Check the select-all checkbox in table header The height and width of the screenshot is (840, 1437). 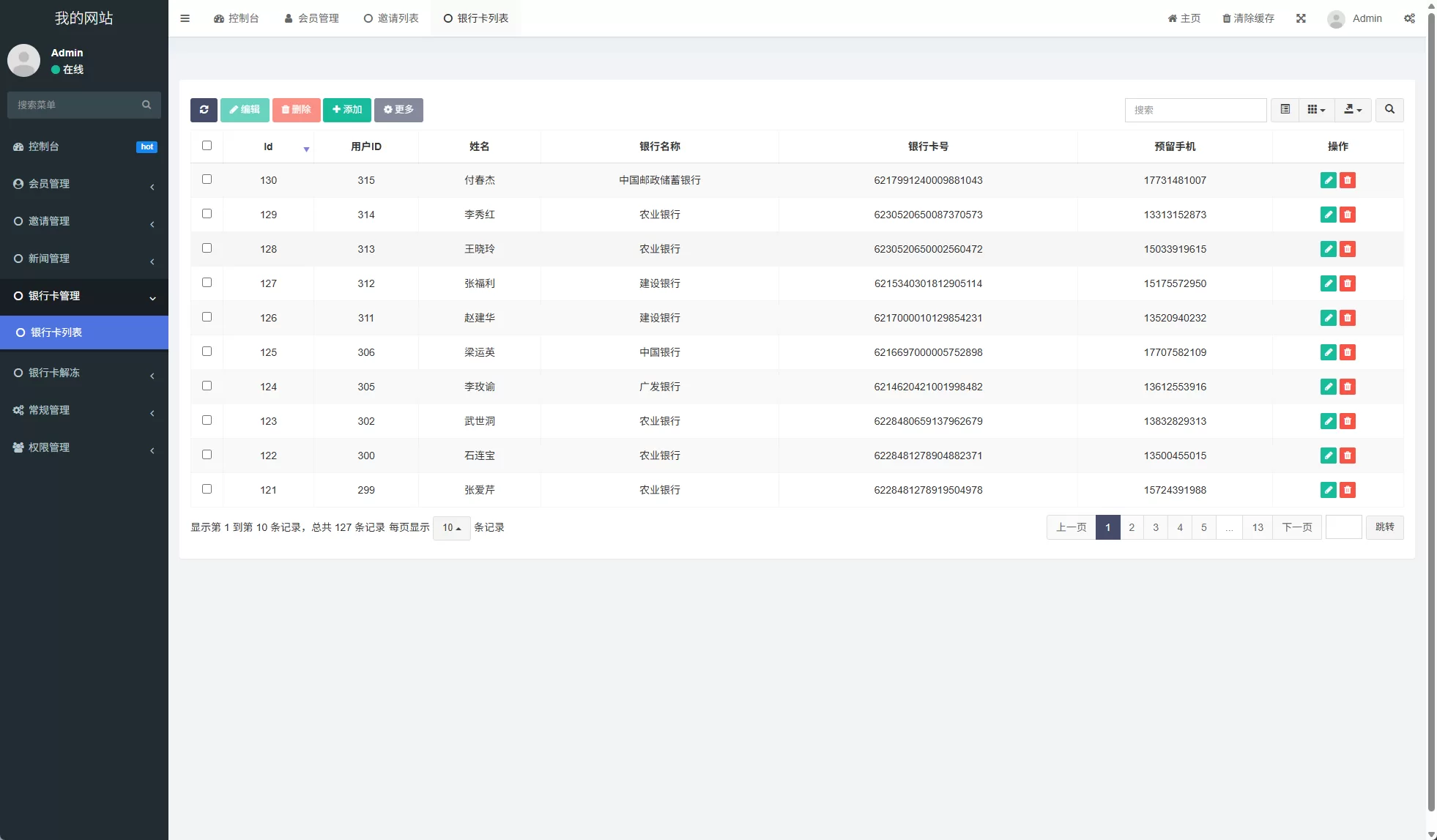point(207,146)
